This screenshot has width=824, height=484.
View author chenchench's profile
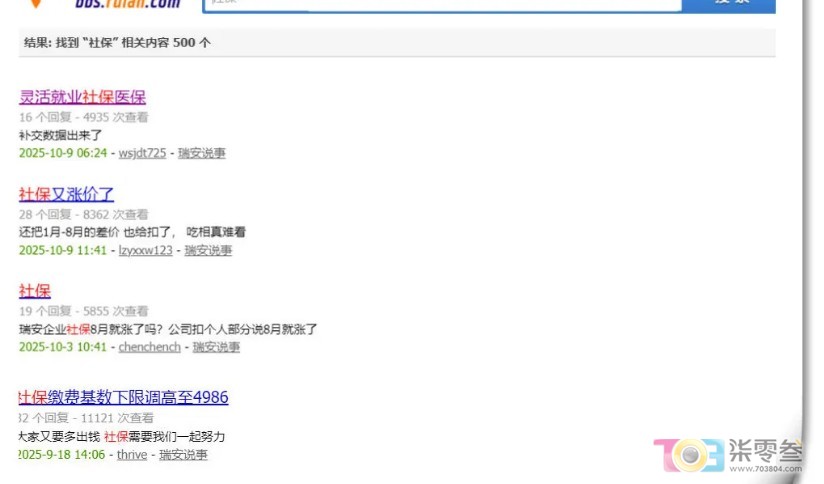(150, 347)
